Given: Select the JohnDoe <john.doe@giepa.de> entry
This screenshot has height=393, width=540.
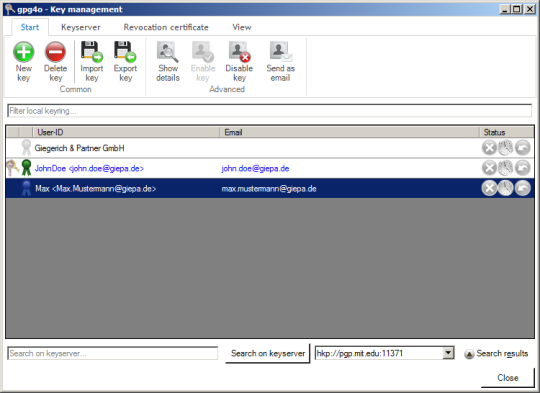Looking at the screenshot, I should click(x=89, y=168).
